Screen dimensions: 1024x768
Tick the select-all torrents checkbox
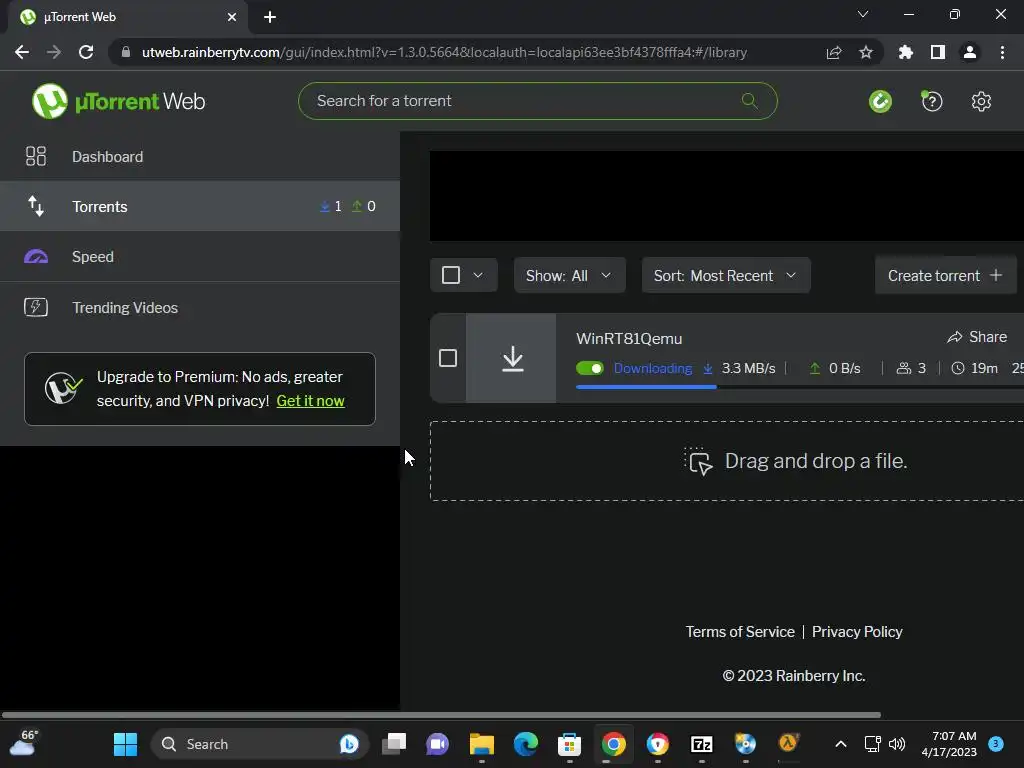451,275
